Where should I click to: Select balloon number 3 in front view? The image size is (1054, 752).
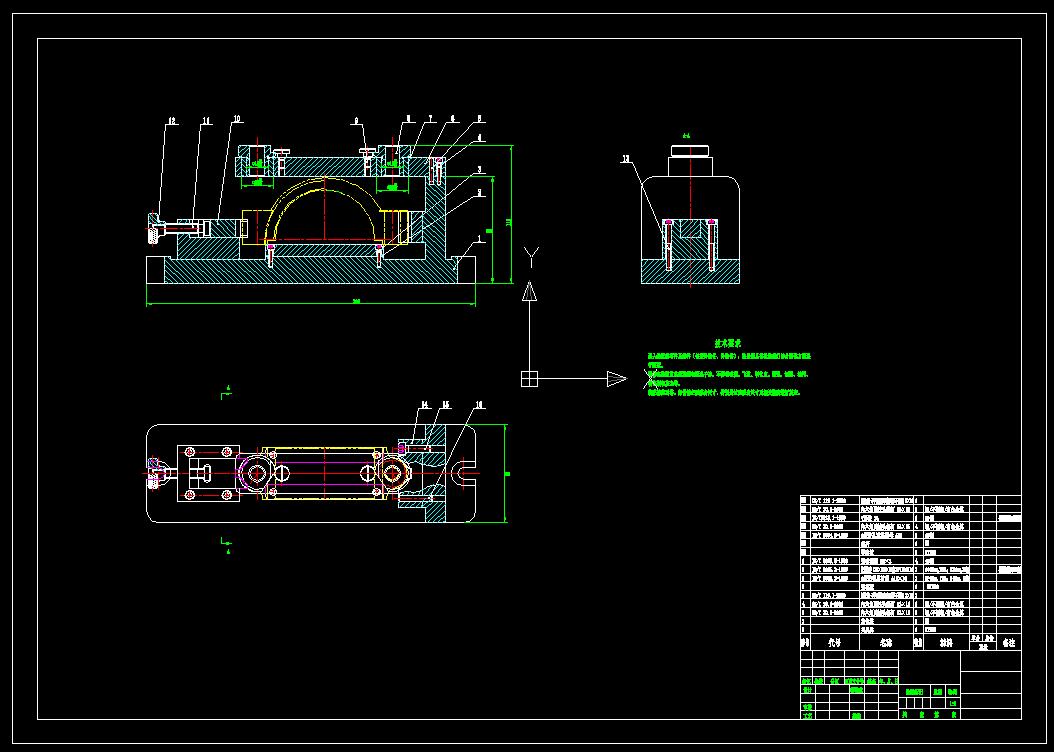[x=479, y=169]
